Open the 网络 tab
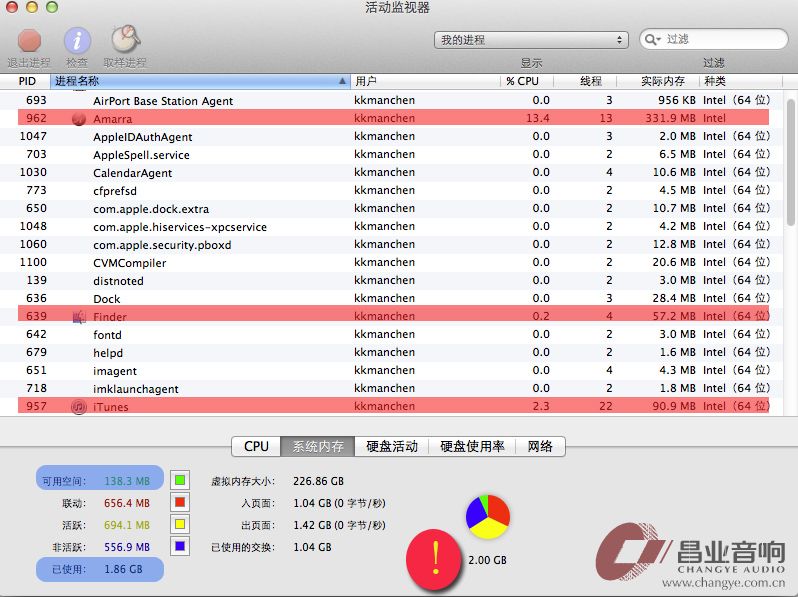Image resolution: width=798 pixels, height=597 pixels. 540,446
